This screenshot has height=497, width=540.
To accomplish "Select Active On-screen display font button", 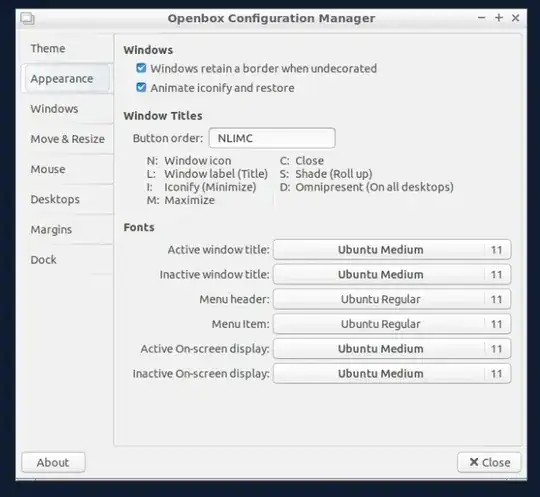I will point(392,349).
